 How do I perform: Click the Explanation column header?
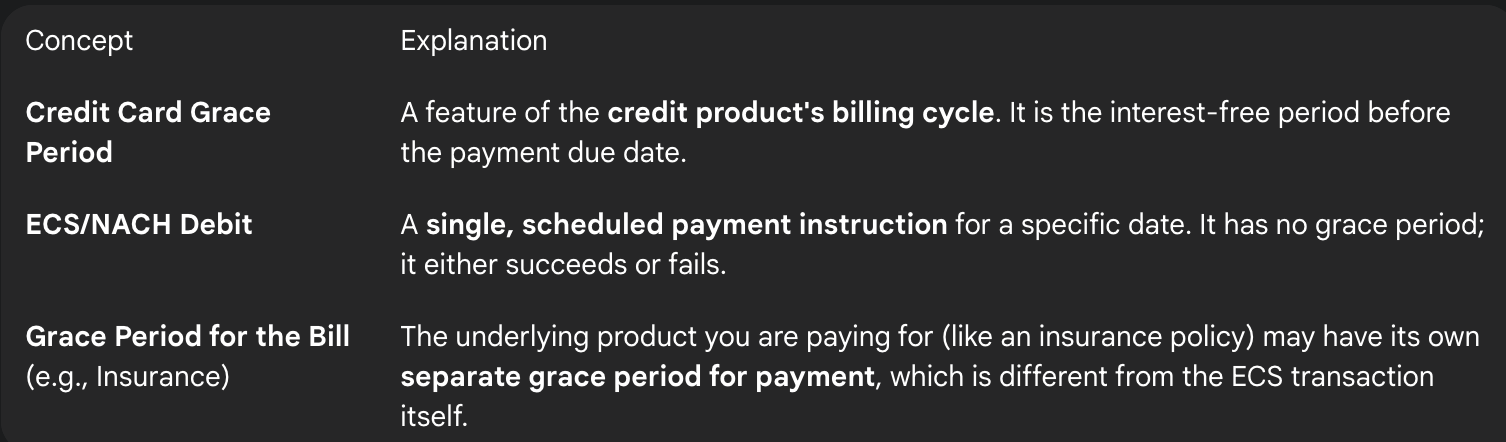click(473, 41)
